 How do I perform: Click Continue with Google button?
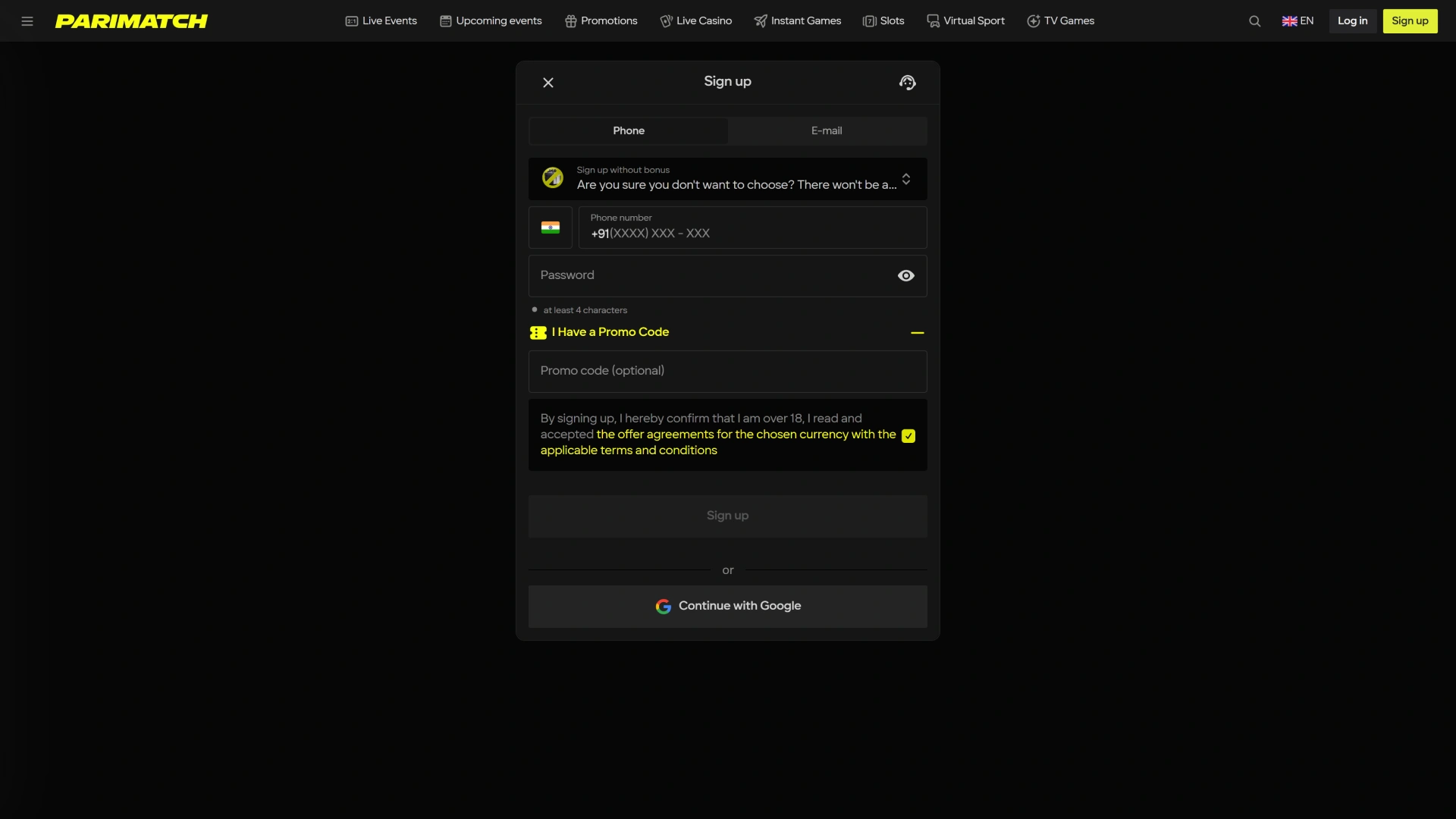pos(728,607)
